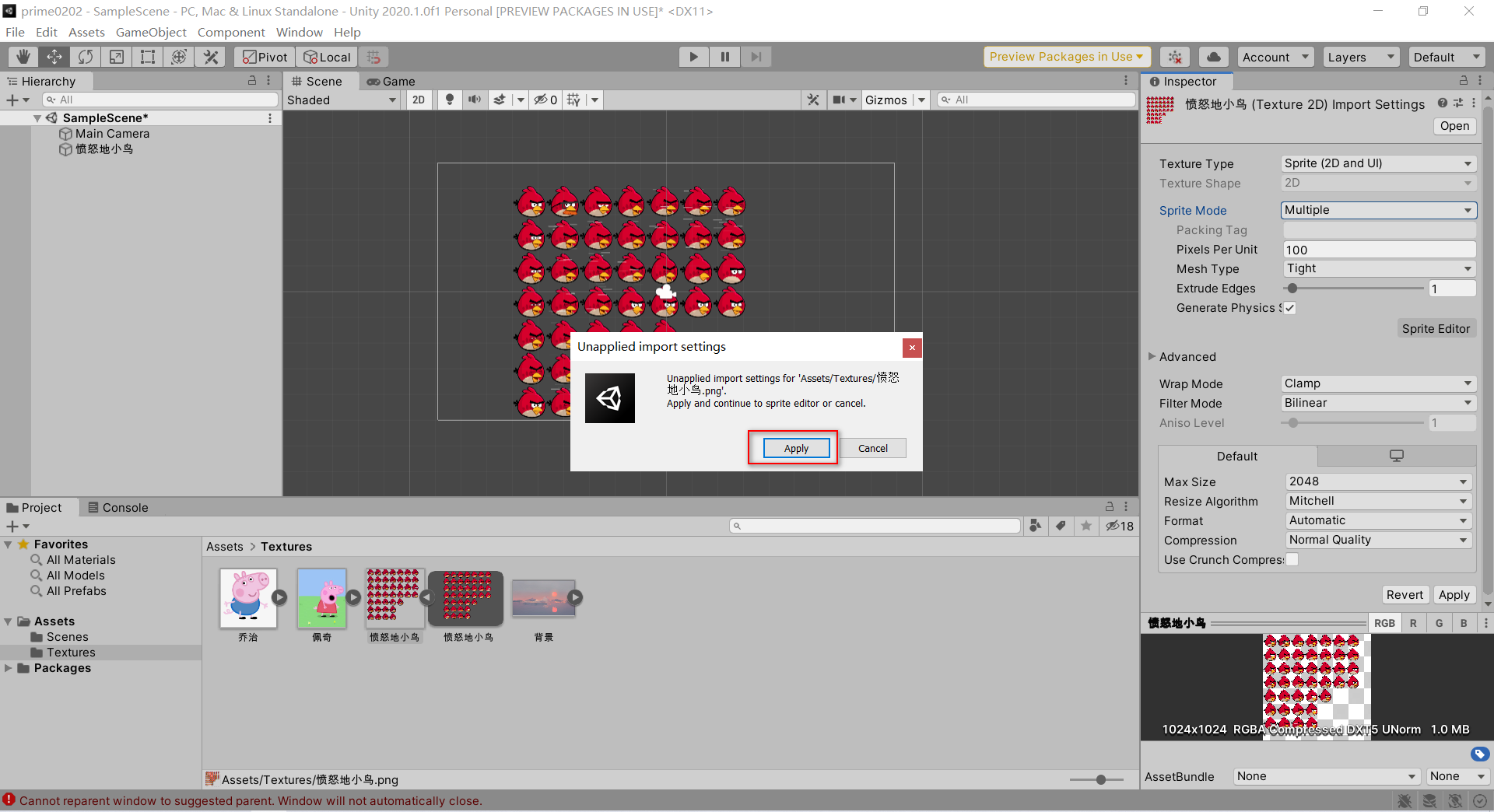This screenshot has height=812, width=1494.
Task: Open the Texture Type dropdown
Action: coord(1378,163)
